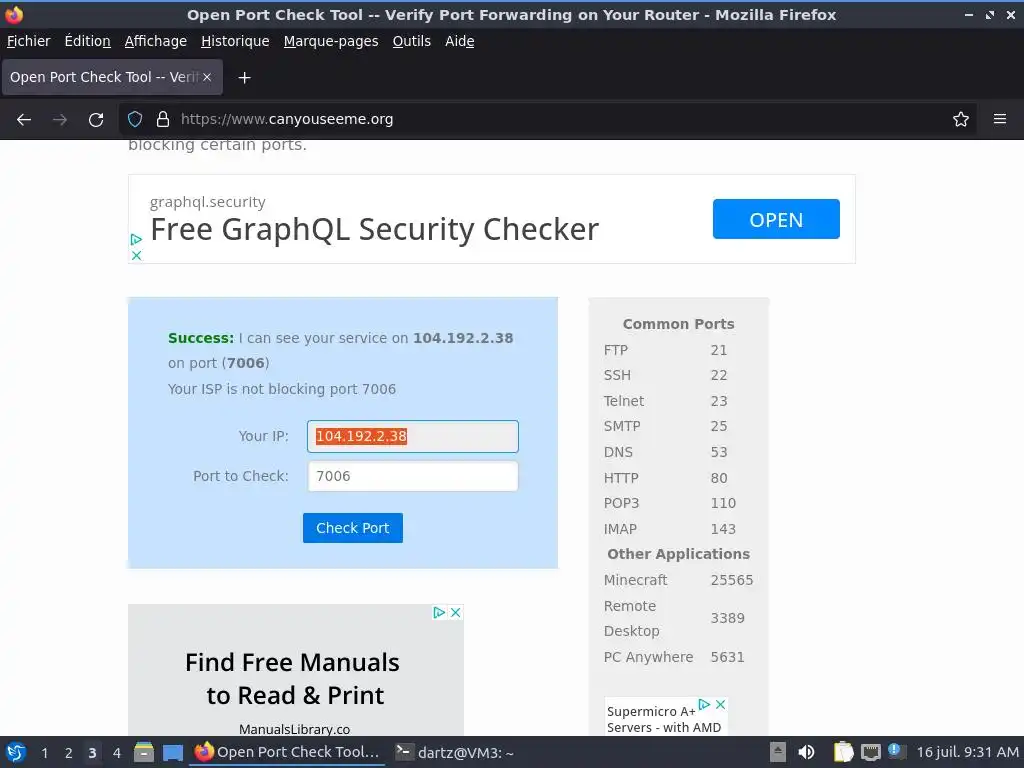Open the notification tray icon
Viewport: 1024px width, 768px height.
[895, 751]
